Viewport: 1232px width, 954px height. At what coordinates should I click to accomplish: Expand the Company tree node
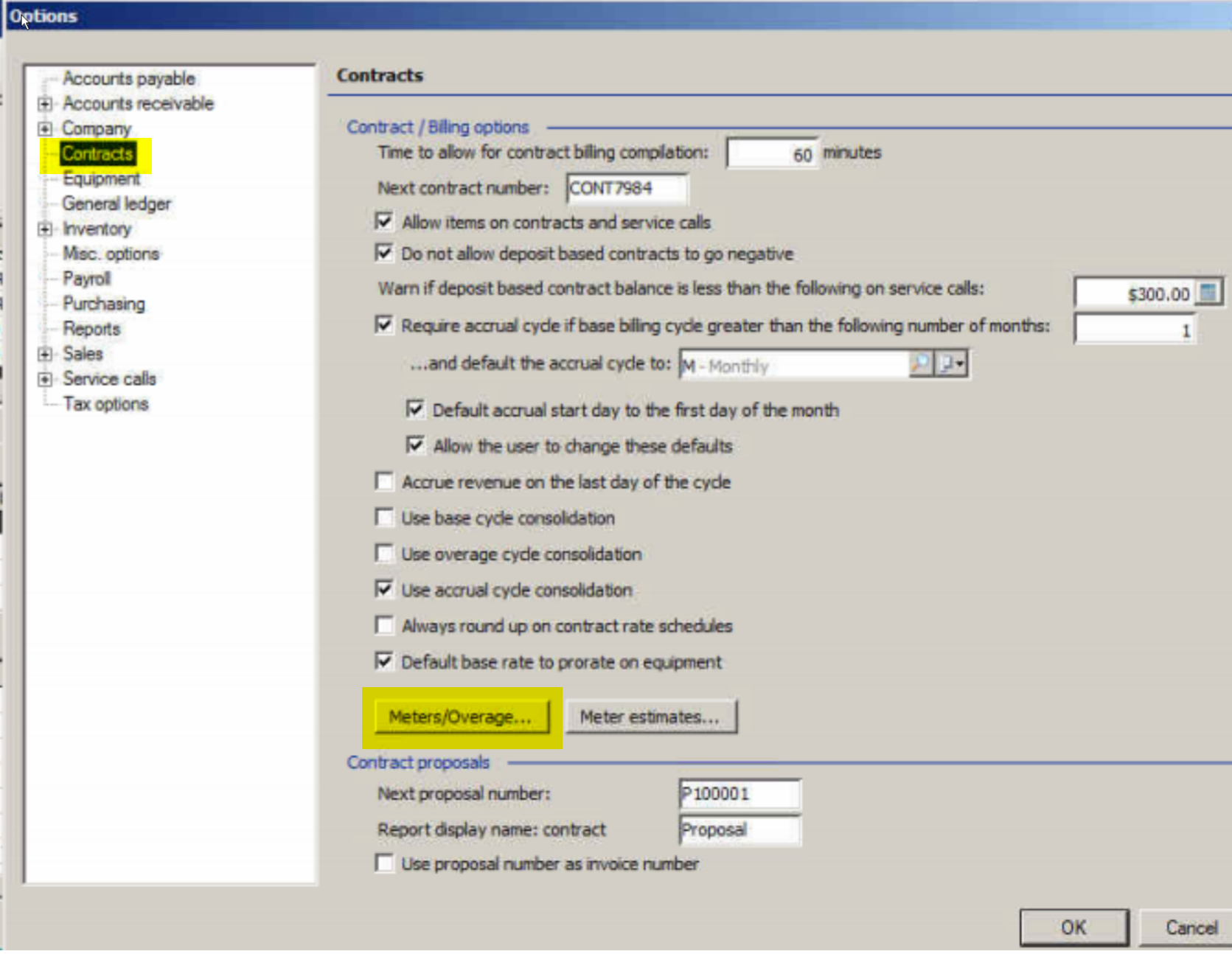(x=45, y=129)
